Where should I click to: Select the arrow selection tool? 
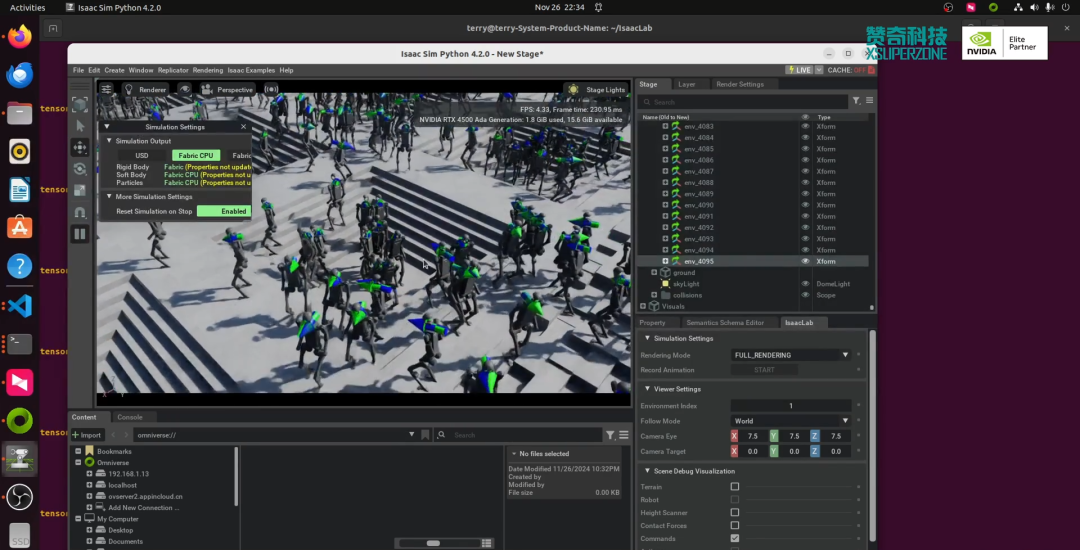click(80, 126)
